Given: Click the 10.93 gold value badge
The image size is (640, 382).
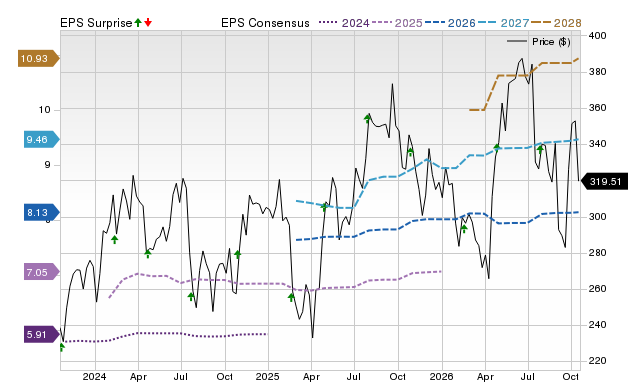Looking at the screenshot, I should click(x=38, y=58).
